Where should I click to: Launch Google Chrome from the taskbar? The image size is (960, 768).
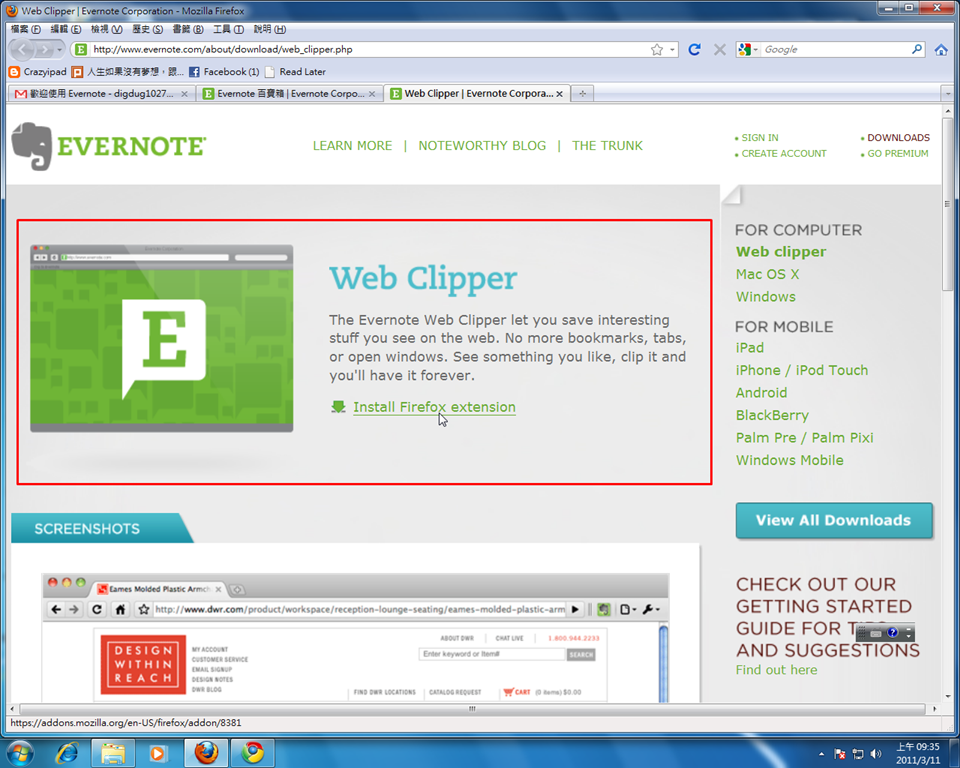point(252,753)
